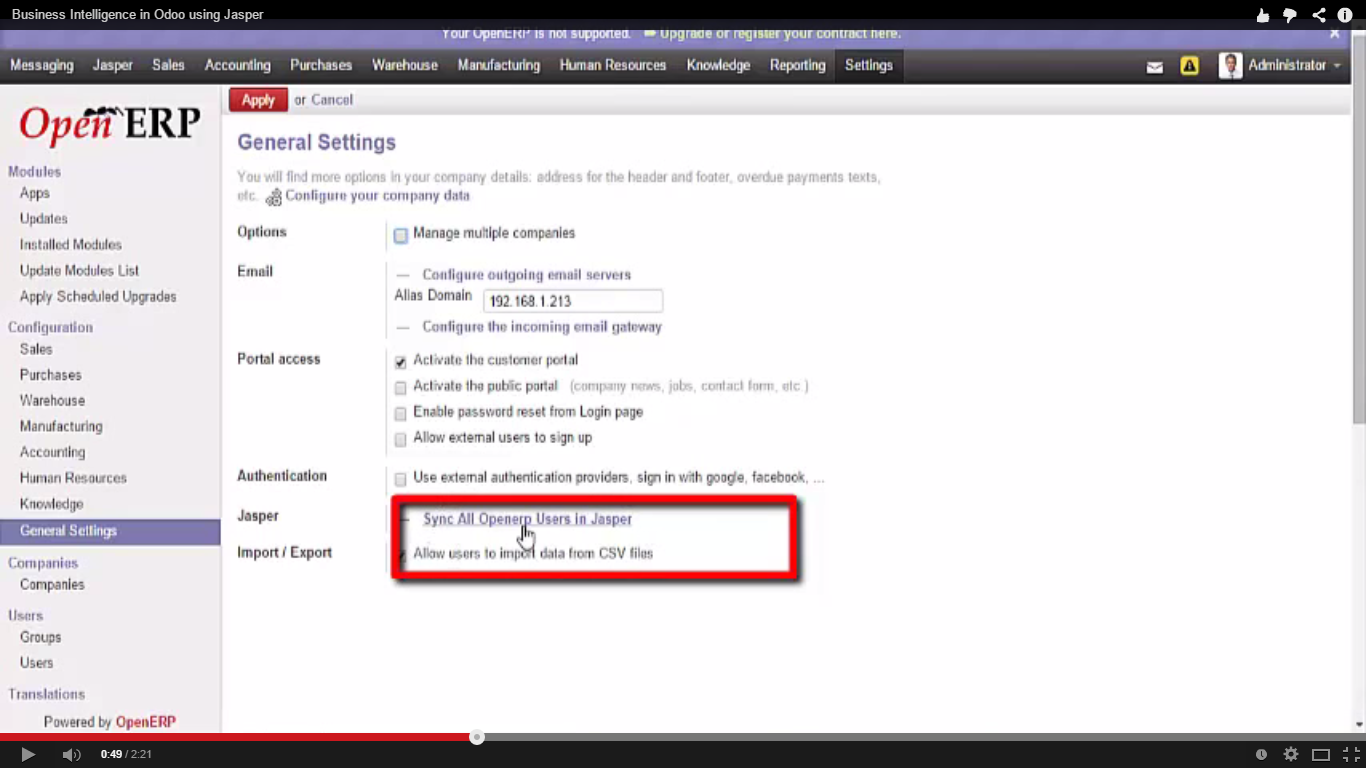Enter fullscreen video mode

coord(1351,754)
